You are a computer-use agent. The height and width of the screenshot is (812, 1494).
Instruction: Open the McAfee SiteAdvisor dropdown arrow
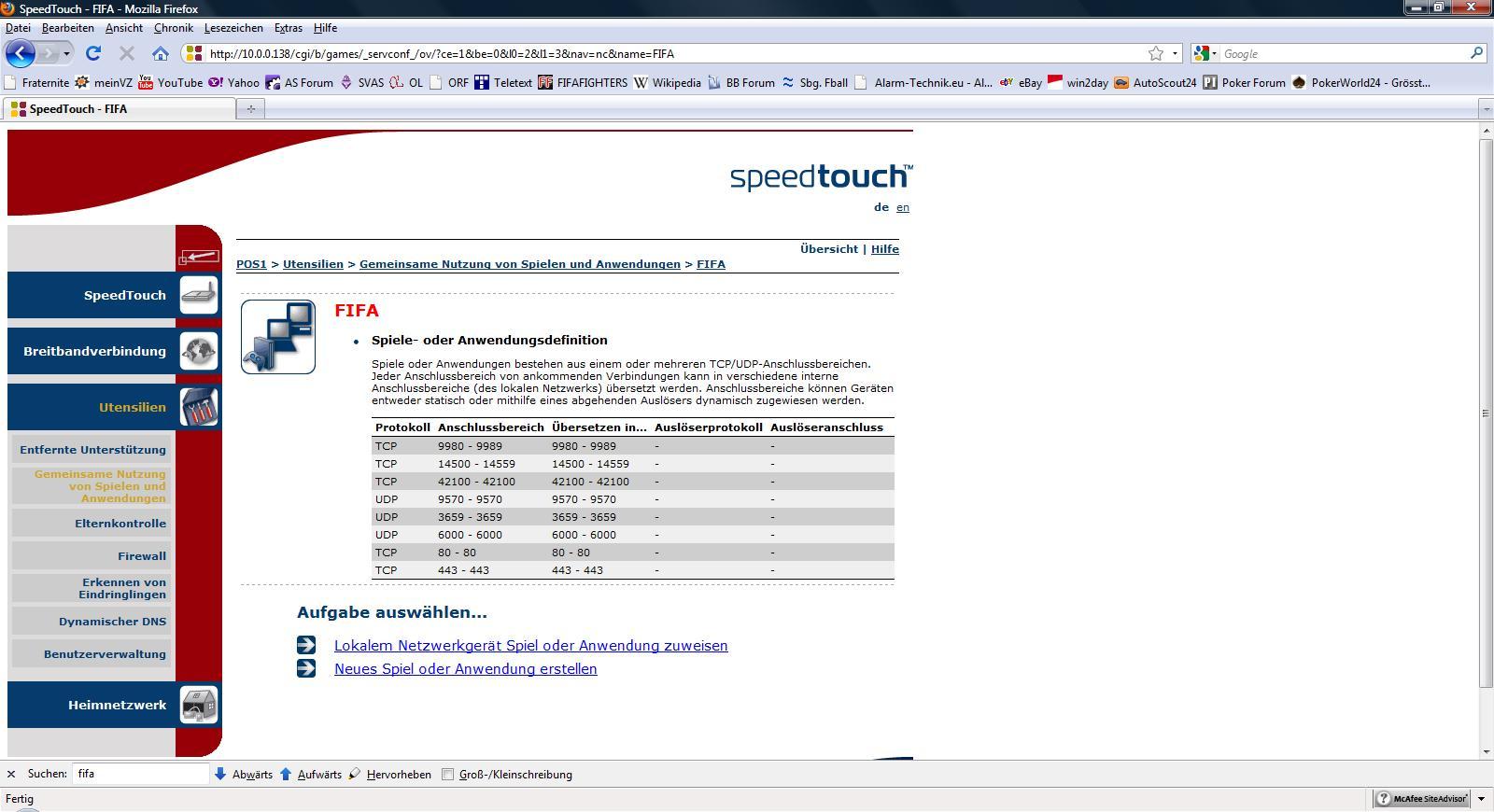point(1481,799)
